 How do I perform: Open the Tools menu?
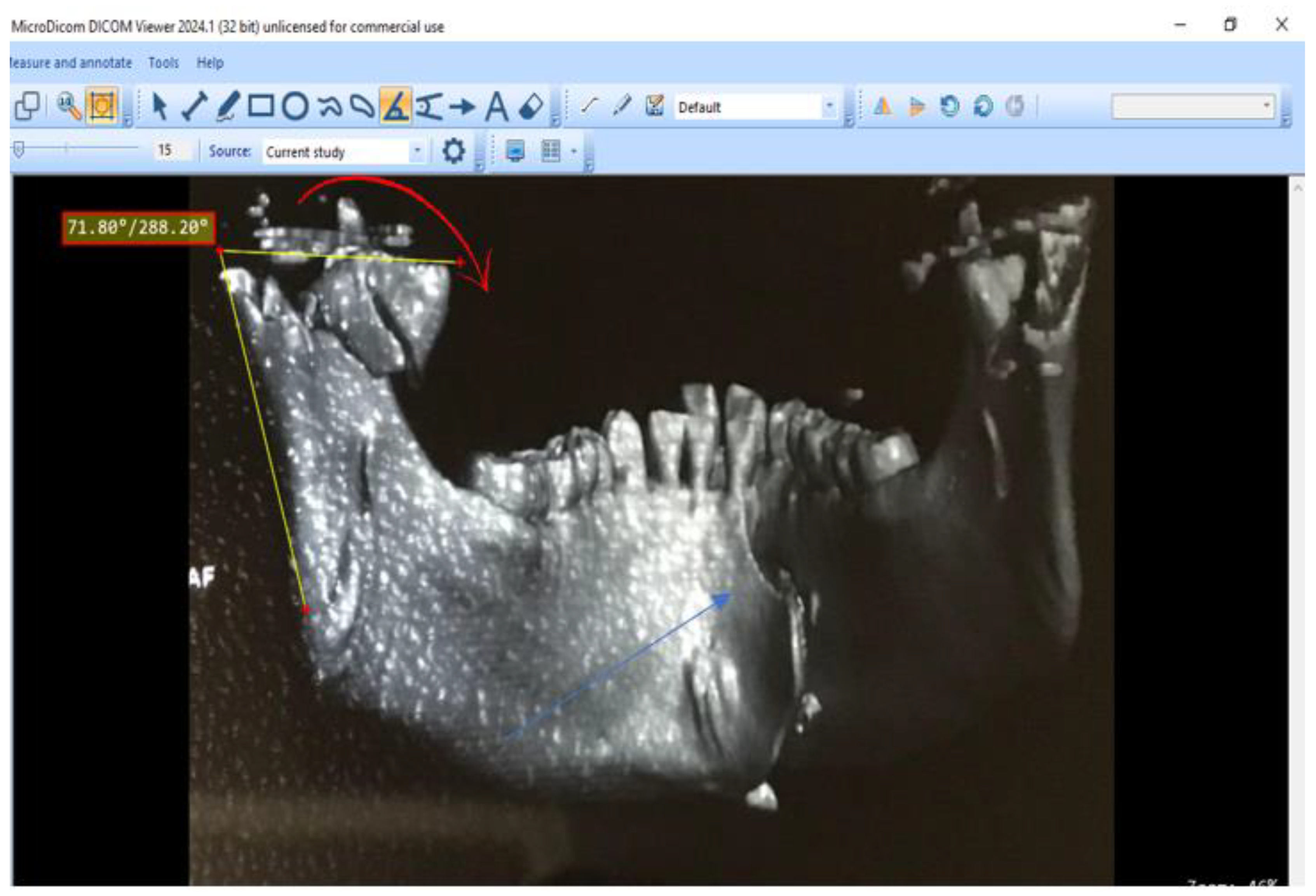coord(163,62)
